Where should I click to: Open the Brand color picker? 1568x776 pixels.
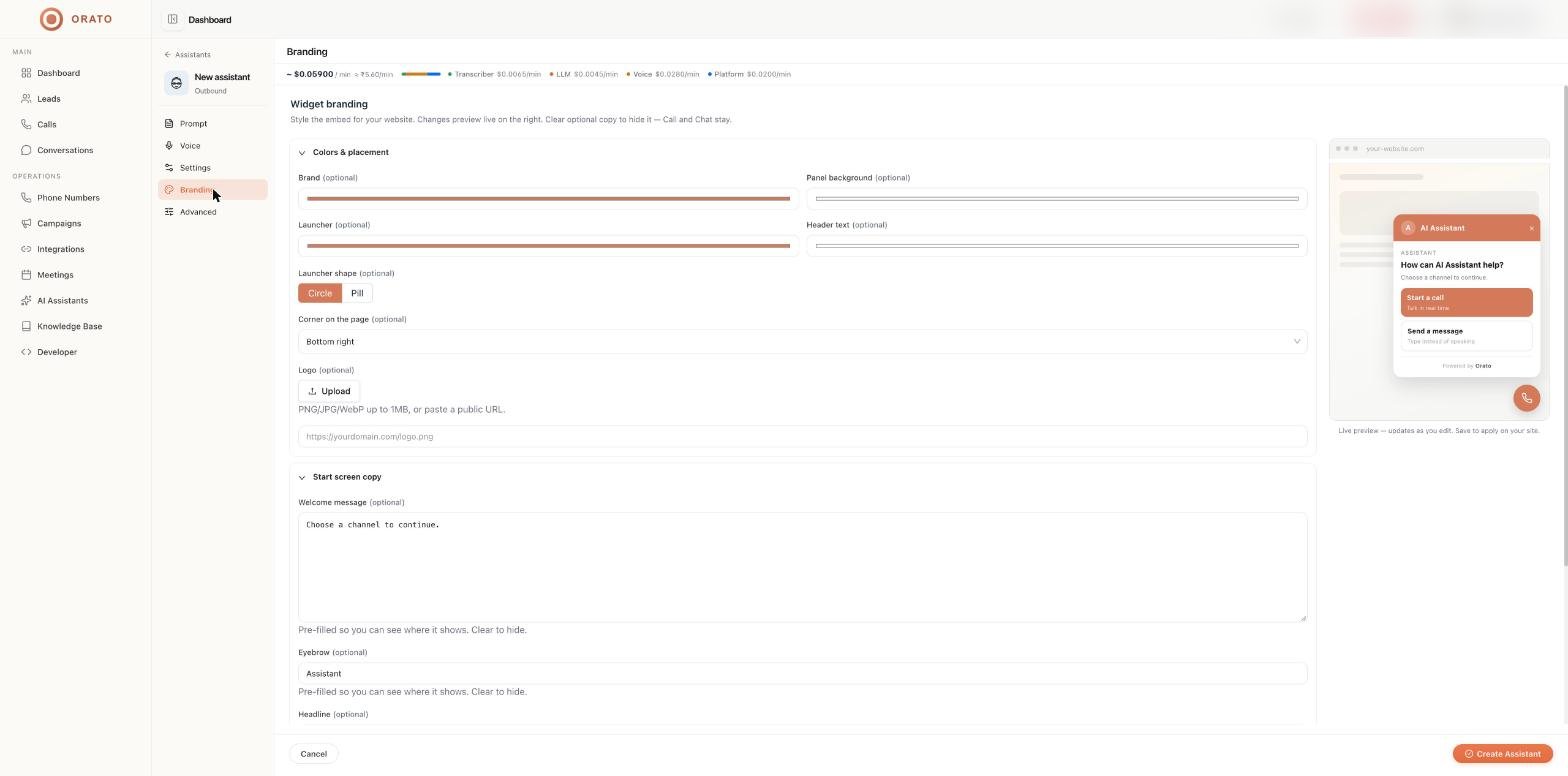[548, 199]
